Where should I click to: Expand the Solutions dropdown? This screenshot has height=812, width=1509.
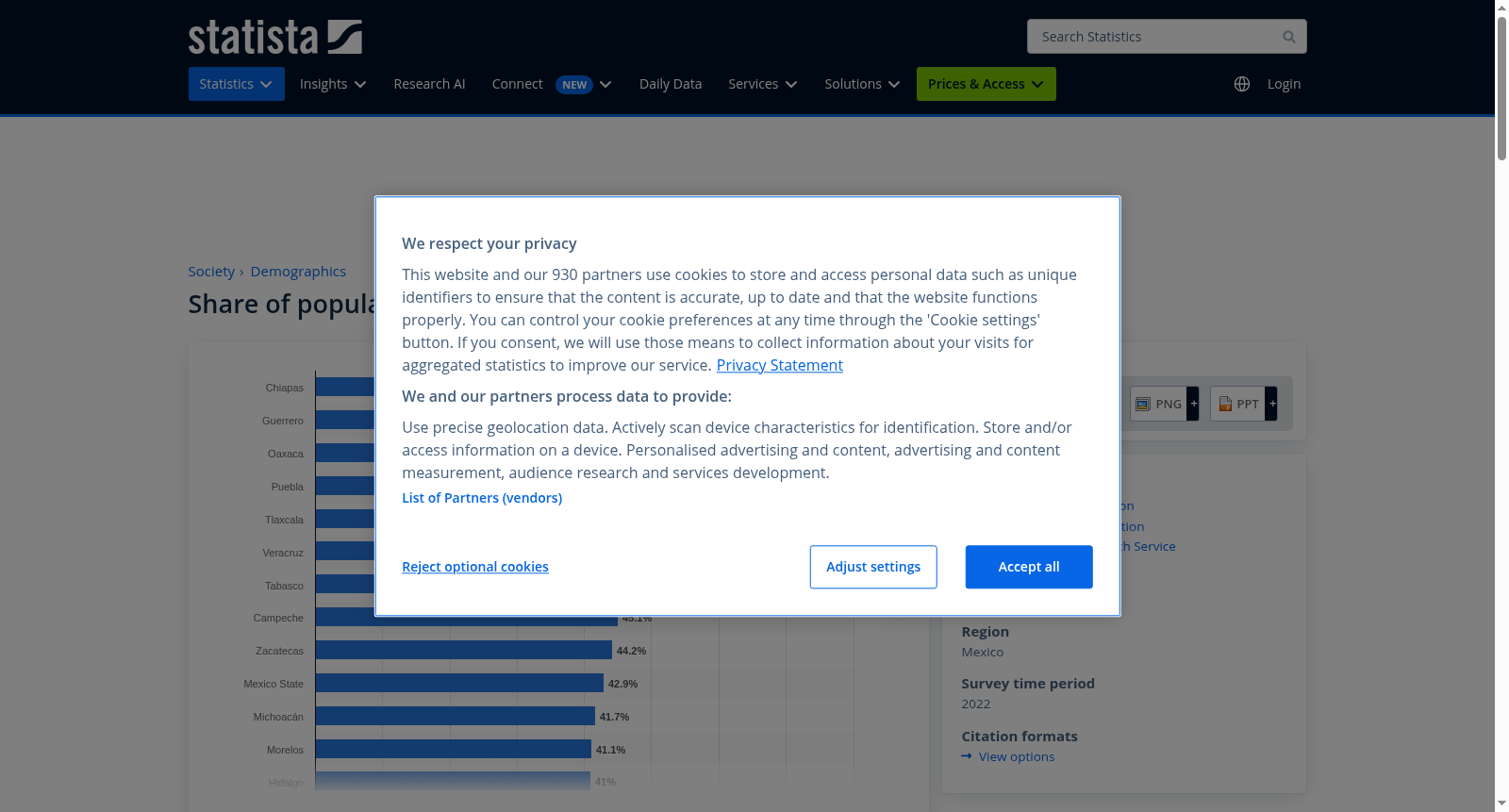(x=862, y=84)
